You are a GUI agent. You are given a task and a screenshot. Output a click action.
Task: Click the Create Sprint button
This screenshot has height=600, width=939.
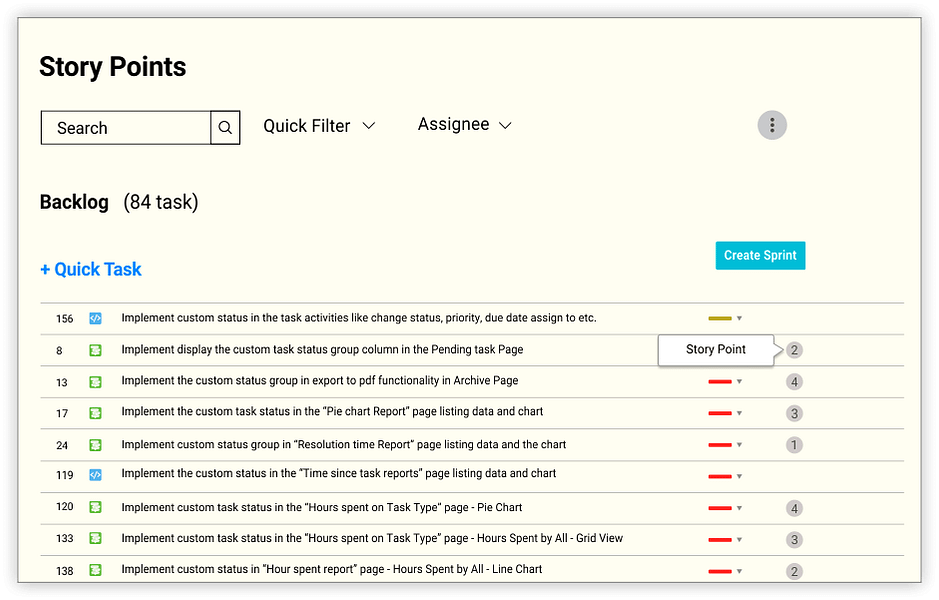point(760,256)
